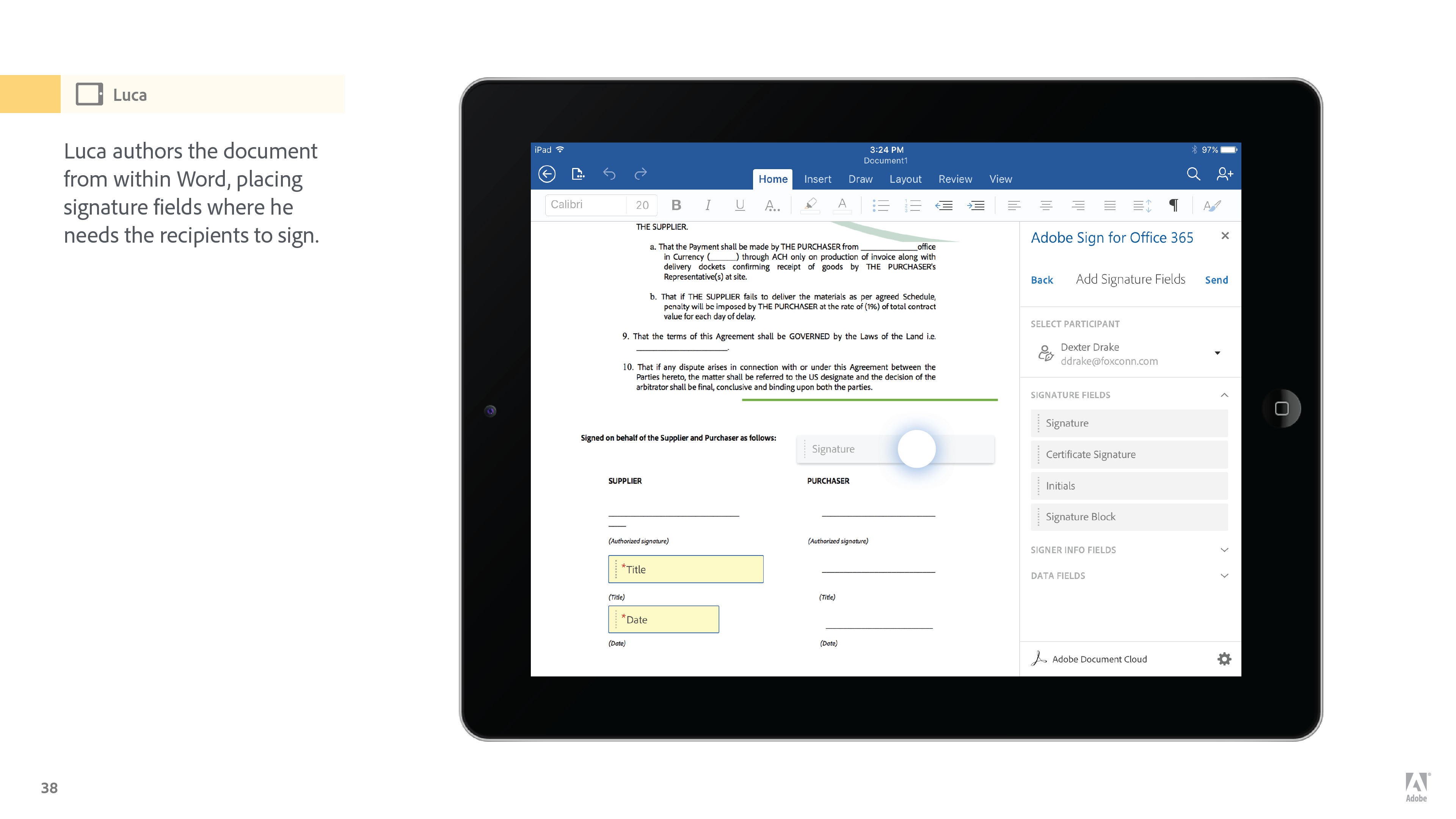Switch to the Insert tab

(817, 179)
